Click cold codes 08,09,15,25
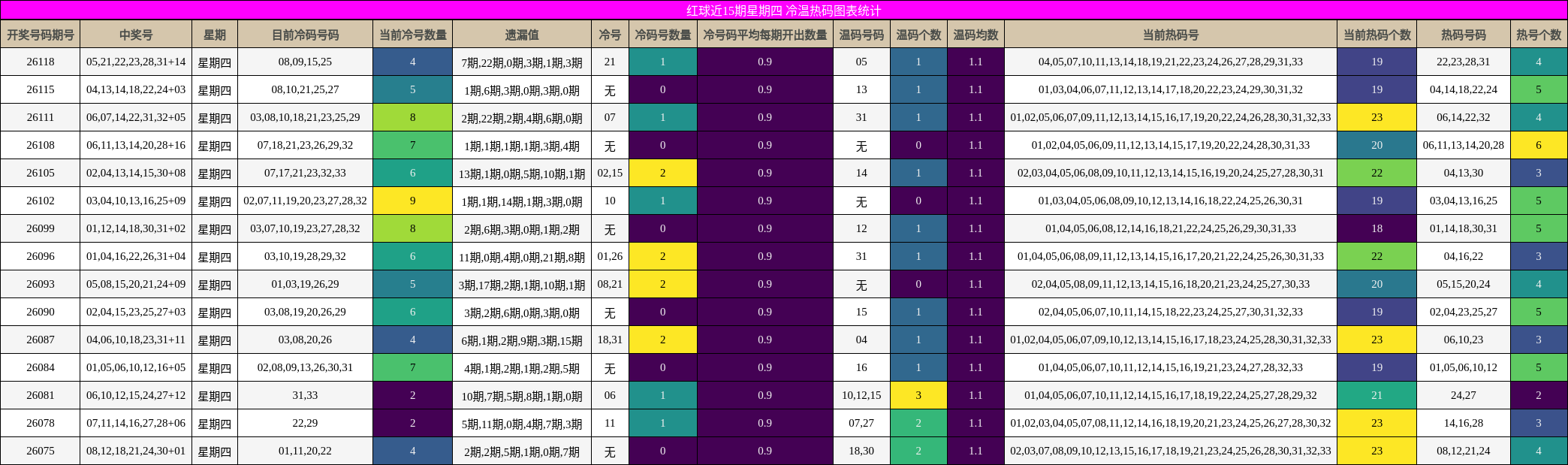 pos(305,62)
